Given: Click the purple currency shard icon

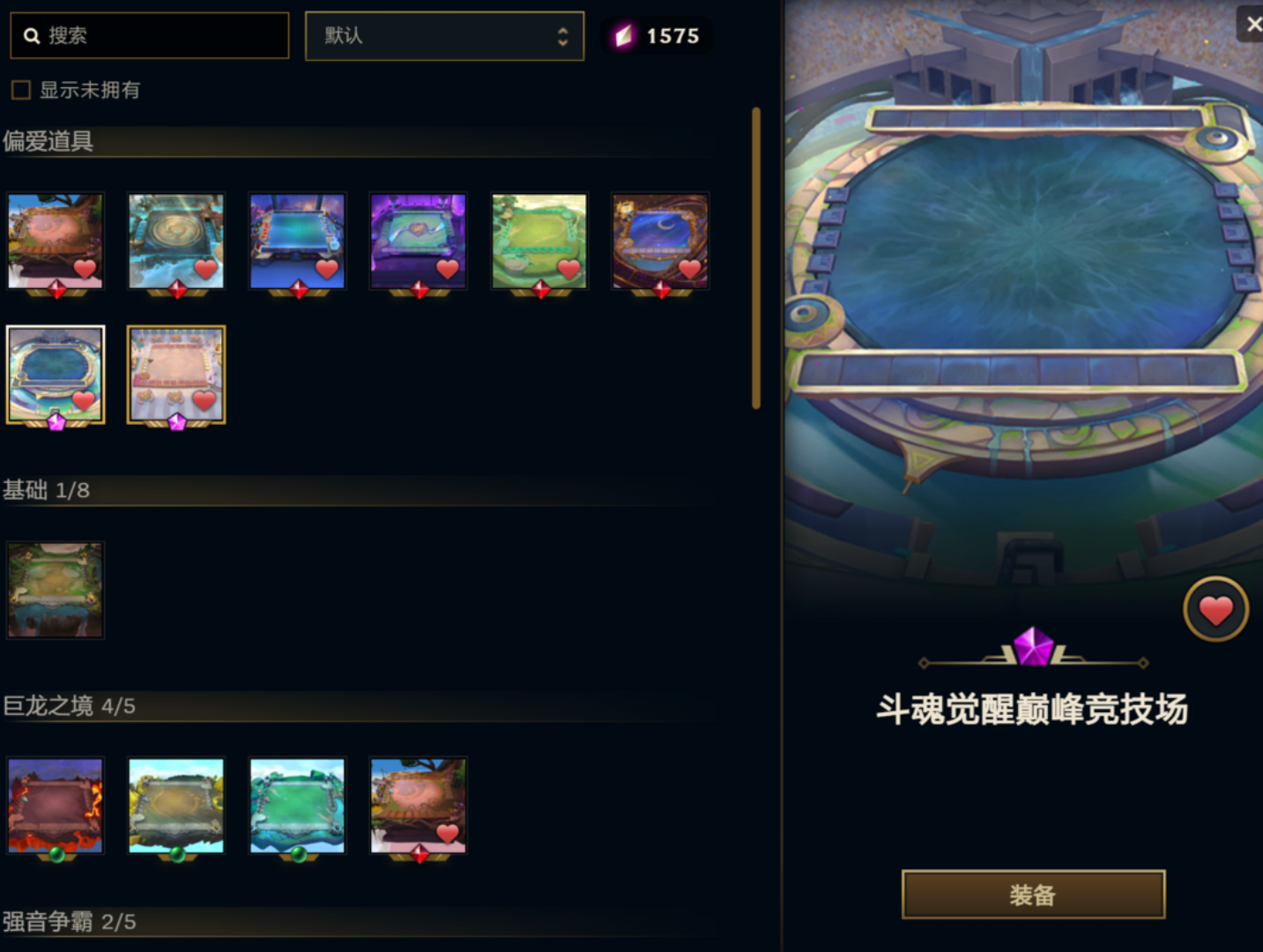Looking at the screenshot, I should (x=623, y=36).
